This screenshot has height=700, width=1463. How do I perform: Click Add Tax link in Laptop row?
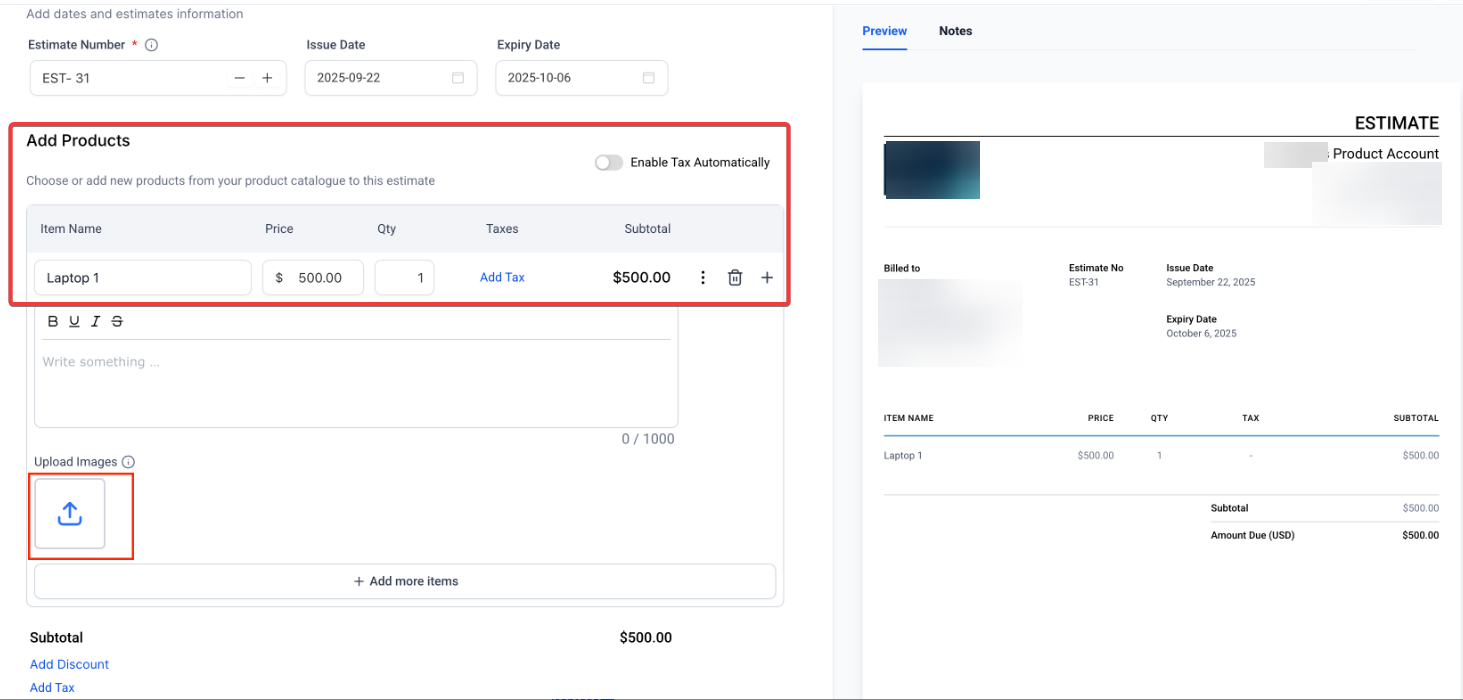[x=502, y=278]
